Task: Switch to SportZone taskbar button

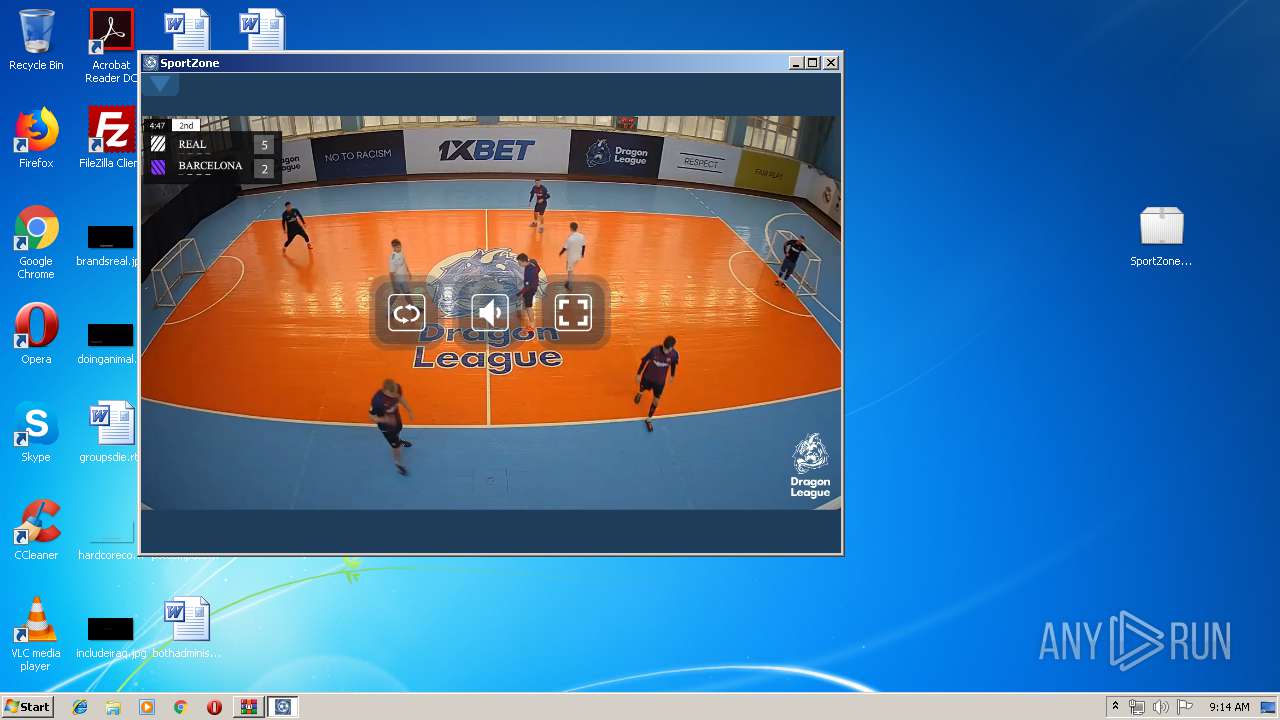Action: coord(283,707)
